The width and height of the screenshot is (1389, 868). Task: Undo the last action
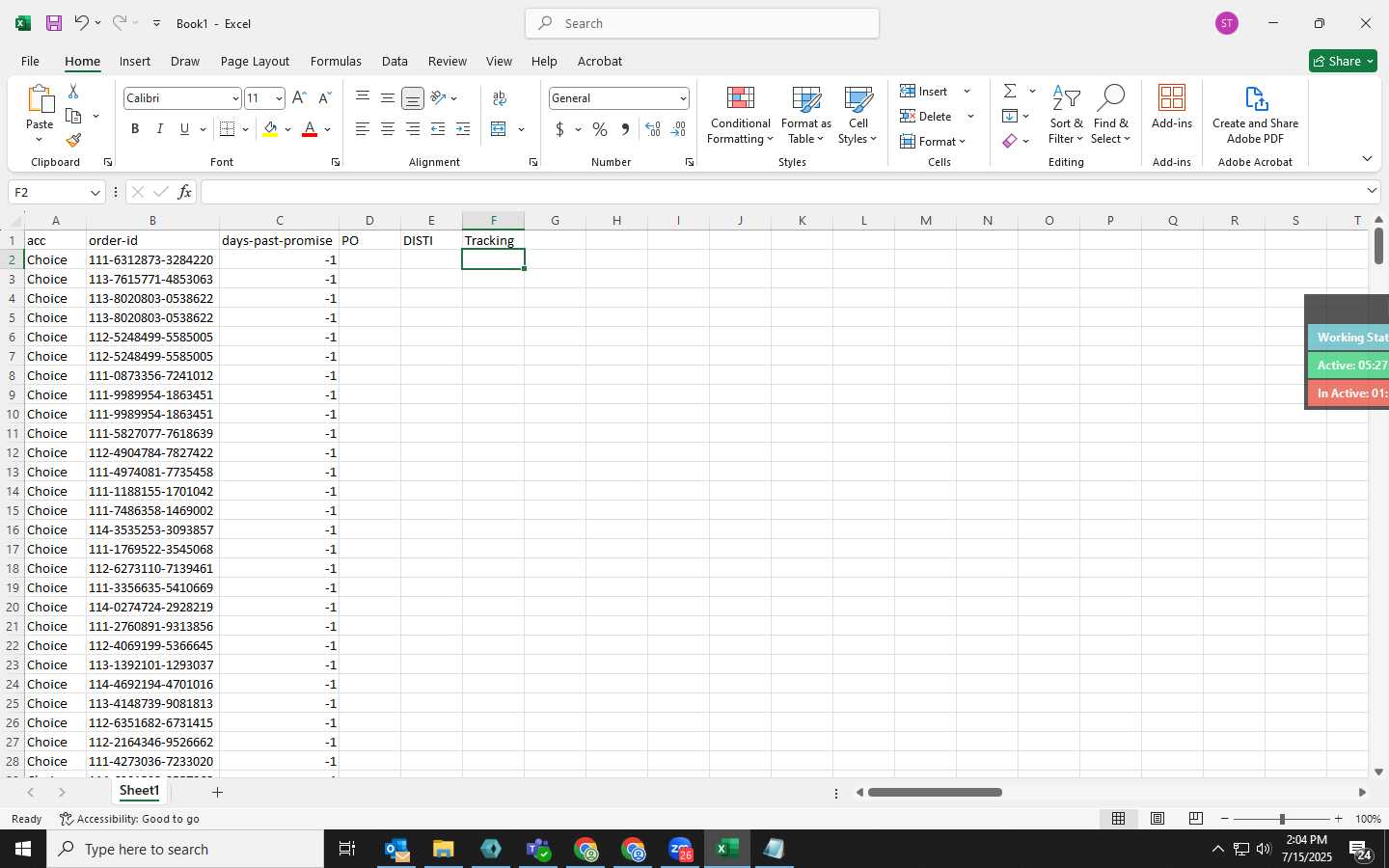tap(81, 23)
